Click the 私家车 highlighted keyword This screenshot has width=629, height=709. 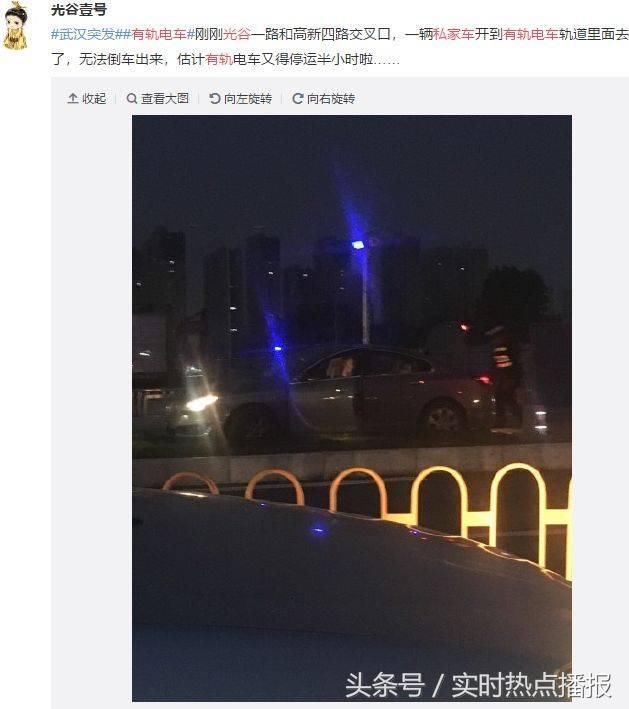[453, 34]
